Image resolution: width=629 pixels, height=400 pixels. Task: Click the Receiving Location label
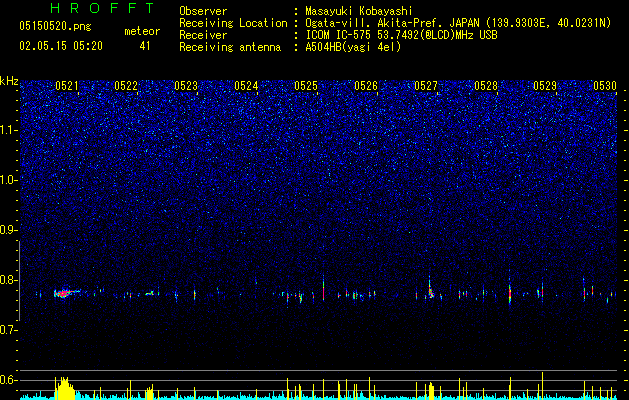(x=233, y=23)
